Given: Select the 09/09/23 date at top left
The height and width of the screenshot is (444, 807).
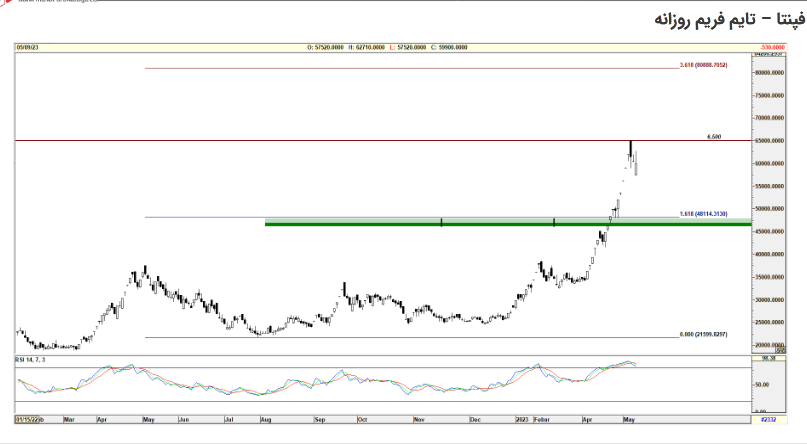Looking at the screenshot, I should (x=27, y=47).
